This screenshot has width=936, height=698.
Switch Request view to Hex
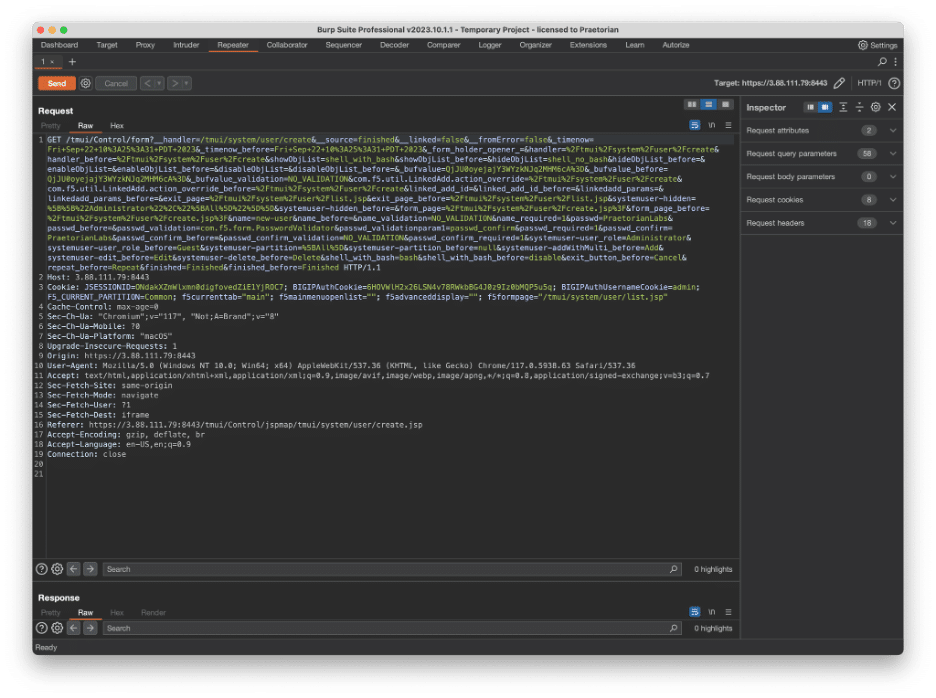(x=117, y=126)
